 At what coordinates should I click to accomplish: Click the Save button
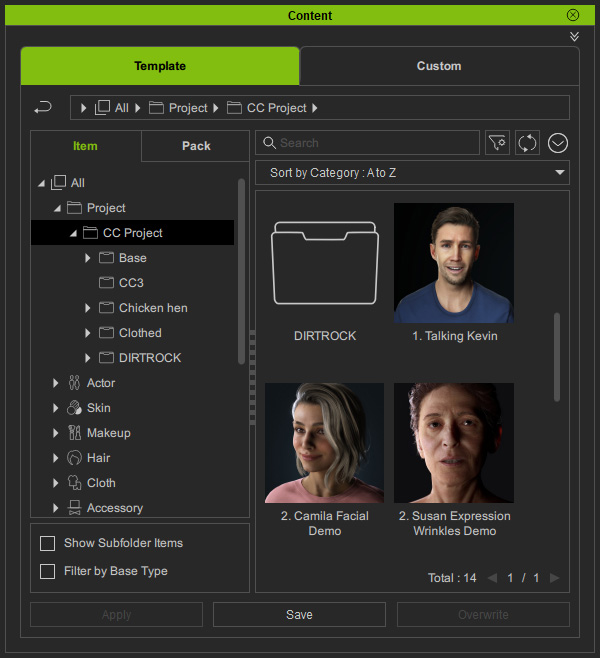299,615
